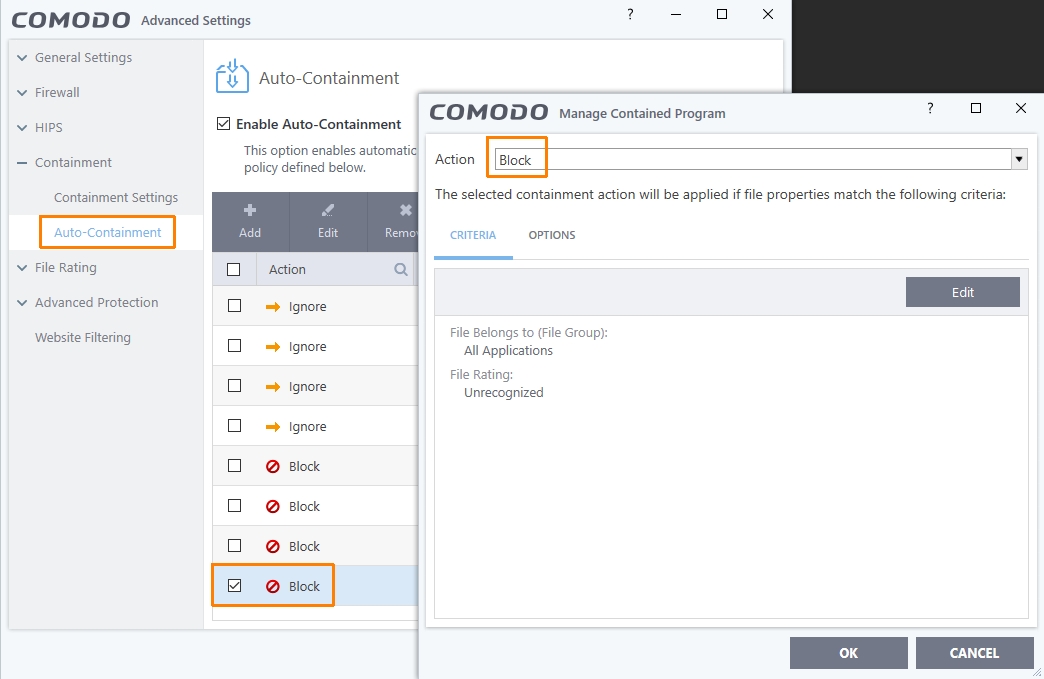
Task: Check the first Block rule checkbox
Action: (234, 465)
